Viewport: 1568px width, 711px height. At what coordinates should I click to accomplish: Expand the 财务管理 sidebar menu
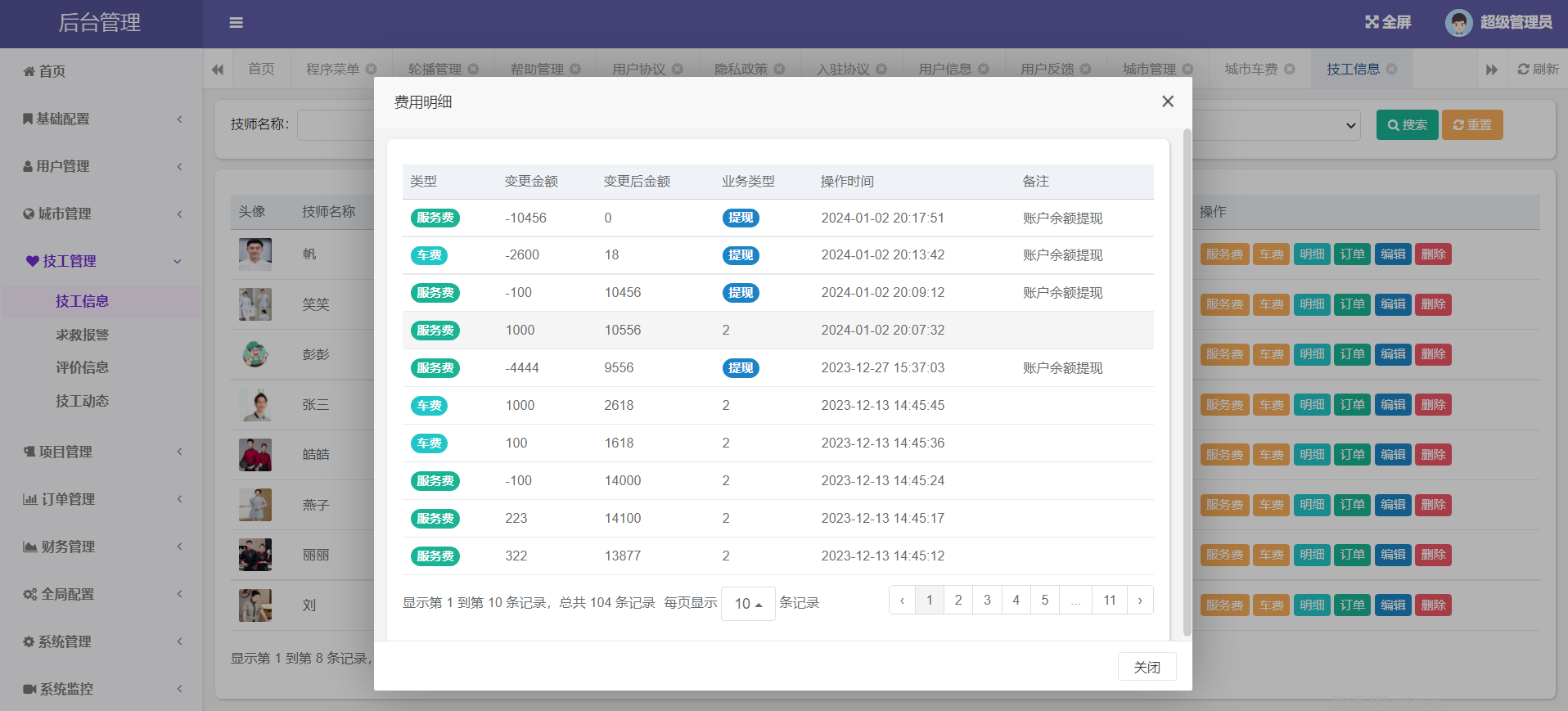tap(101, 547)
